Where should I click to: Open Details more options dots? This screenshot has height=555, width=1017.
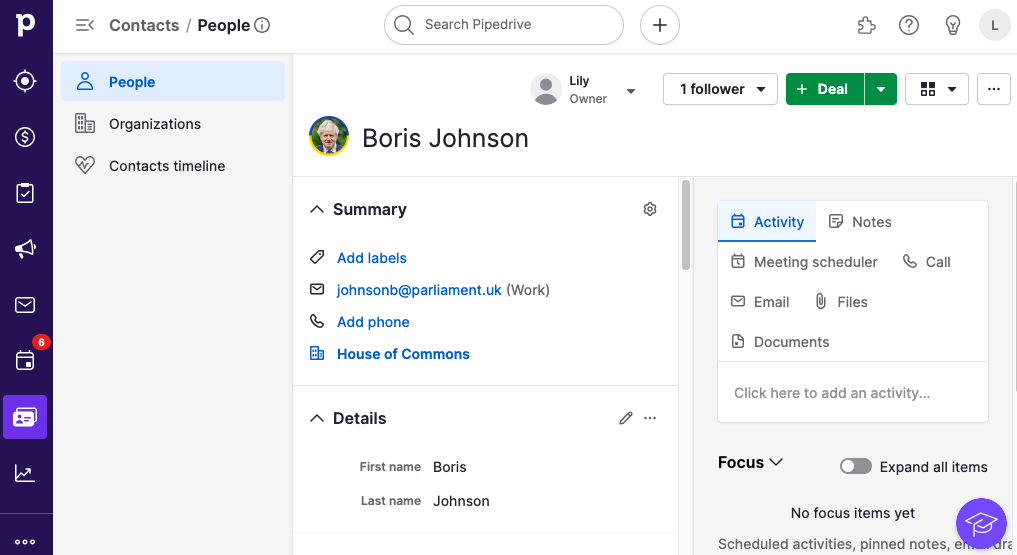(650, 418)
